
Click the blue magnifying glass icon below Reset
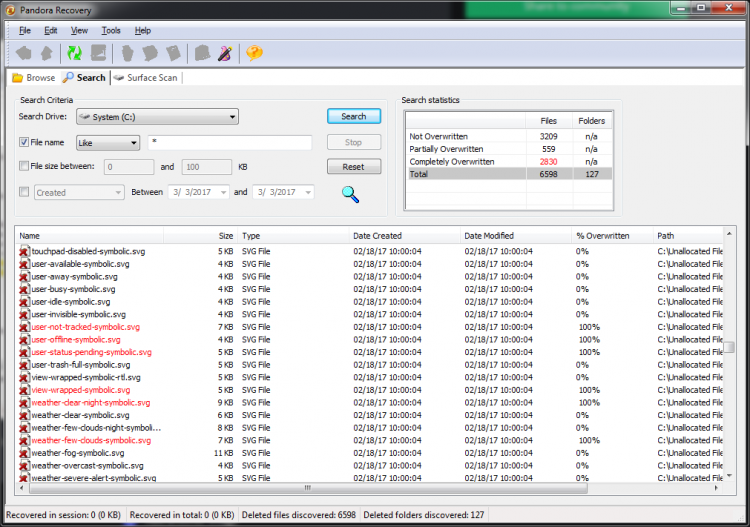pos(350,194)
